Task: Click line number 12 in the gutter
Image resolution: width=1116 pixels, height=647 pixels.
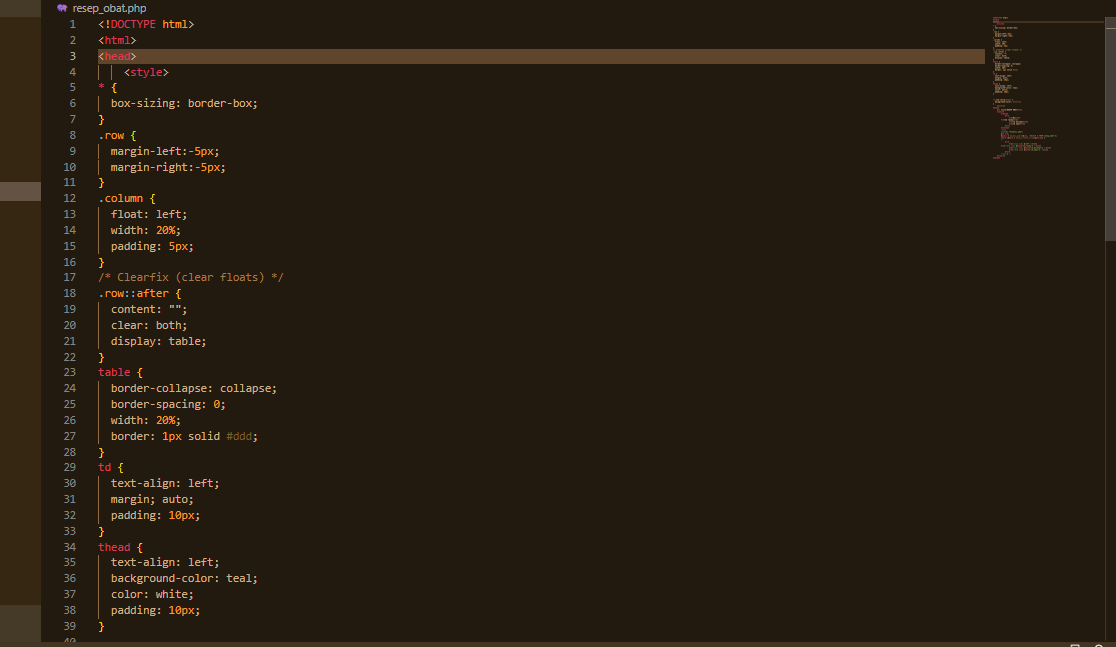Action: tap(69, 199)
